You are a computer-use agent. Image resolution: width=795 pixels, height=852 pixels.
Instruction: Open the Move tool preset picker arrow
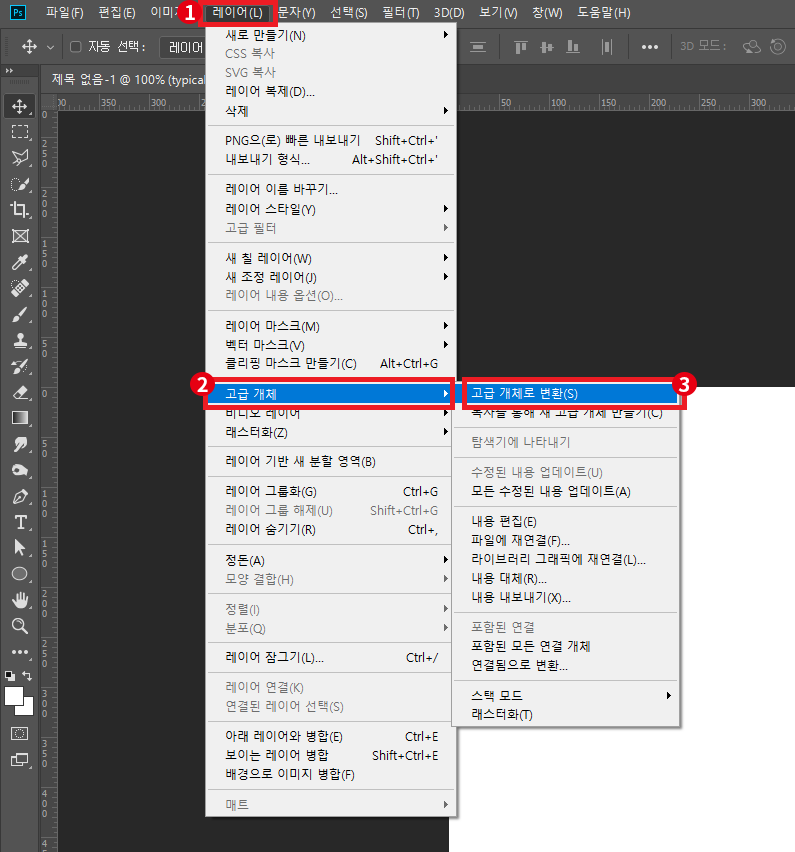click(50, 47)
